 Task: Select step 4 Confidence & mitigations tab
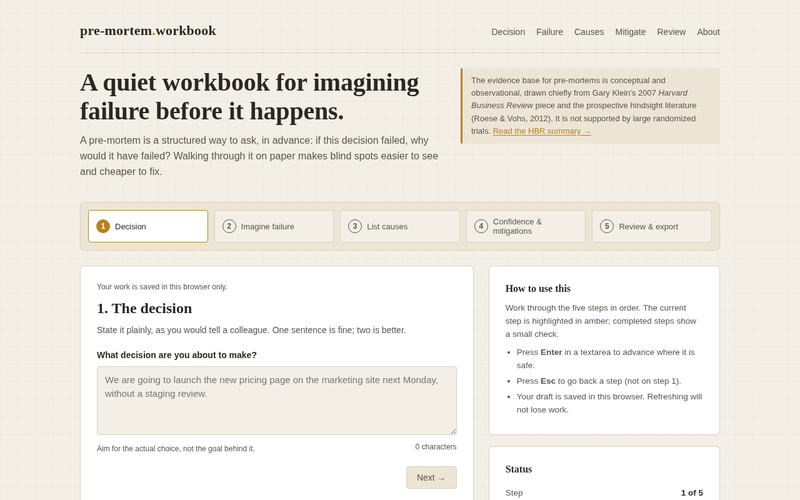526,226
